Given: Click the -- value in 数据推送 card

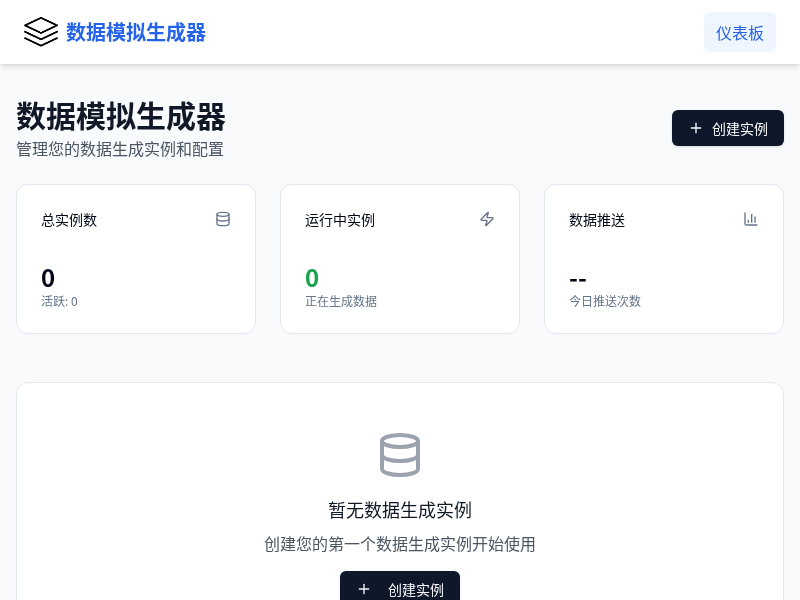Looking at the screenshot, I should 578,280.
